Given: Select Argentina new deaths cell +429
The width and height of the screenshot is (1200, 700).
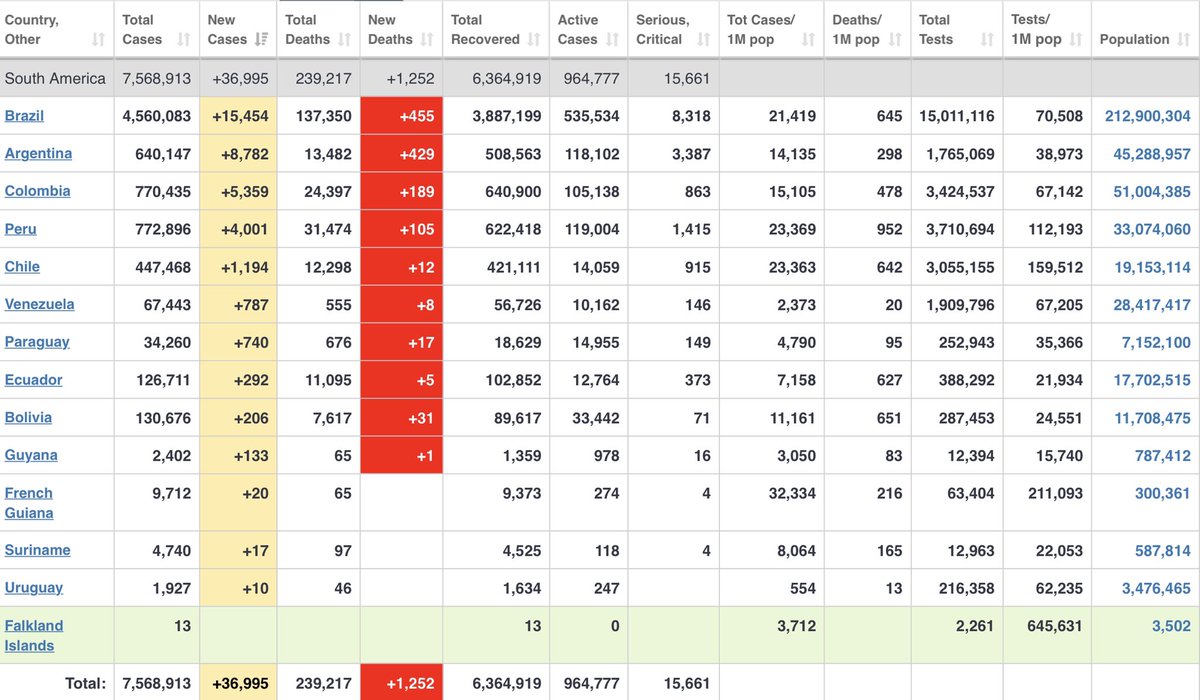Looking at the screenshot, I should pos(402,154).
